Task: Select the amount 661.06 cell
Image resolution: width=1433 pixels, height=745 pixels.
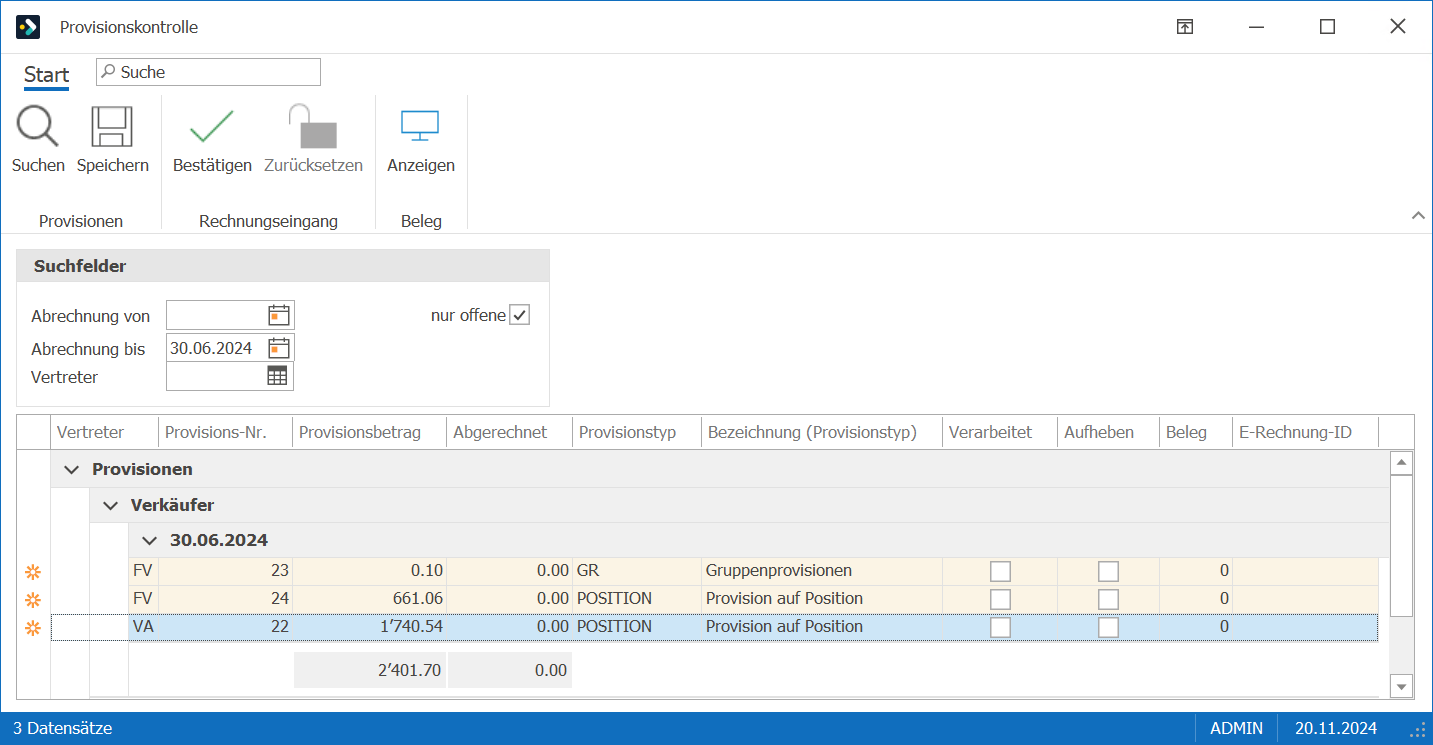Action: 369,599
